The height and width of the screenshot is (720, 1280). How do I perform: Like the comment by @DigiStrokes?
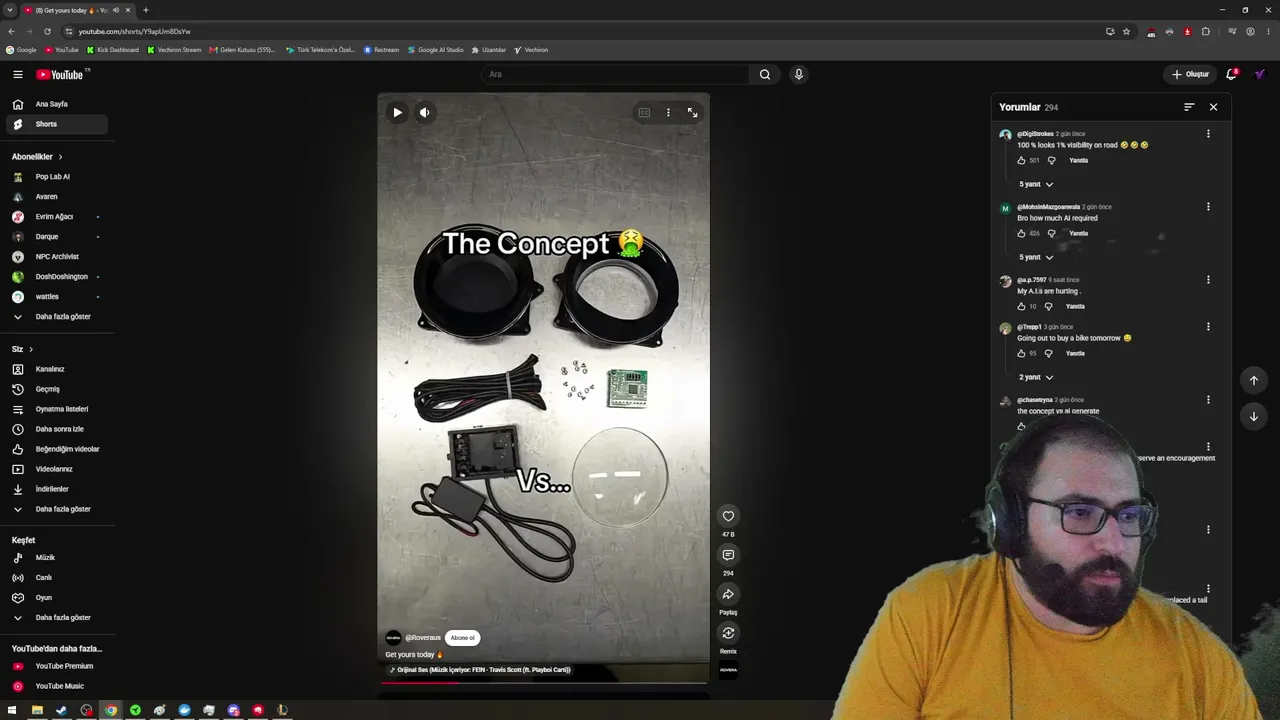coord(1021,160)
